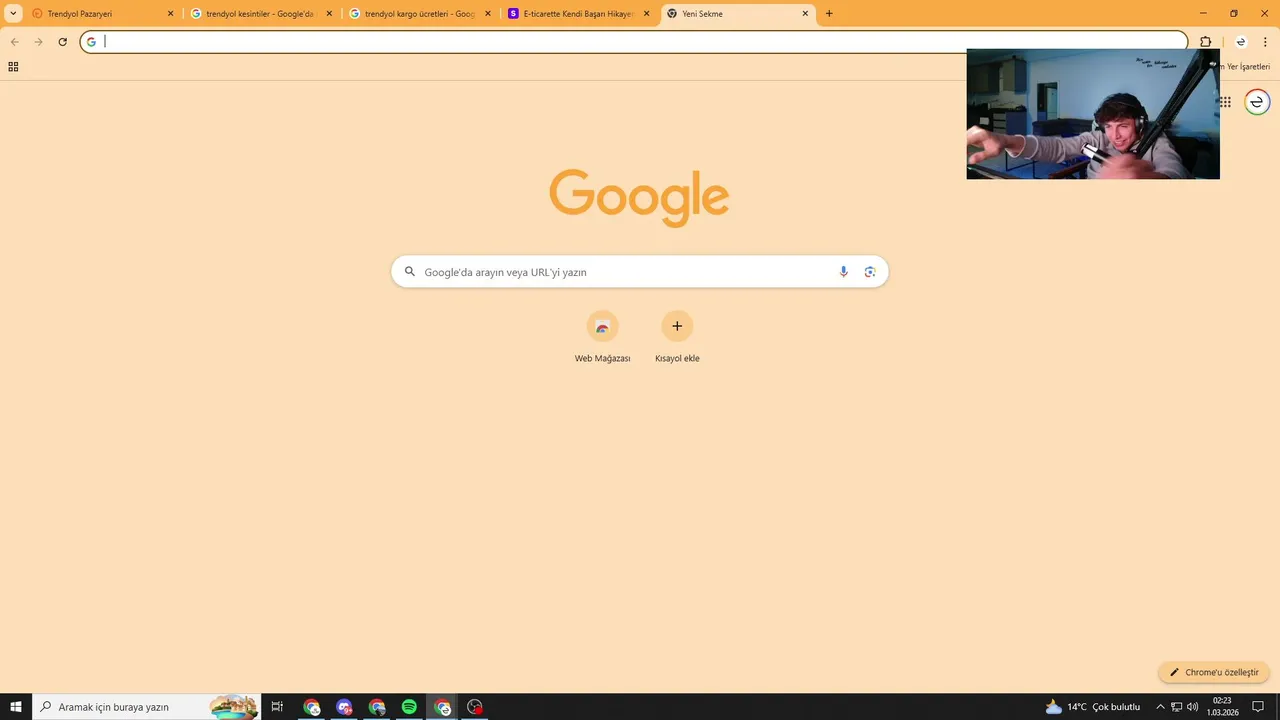This screenshot has height=720, width=1280.
Task: Open the network status tray icon
Action: [x=1177, y=707]
